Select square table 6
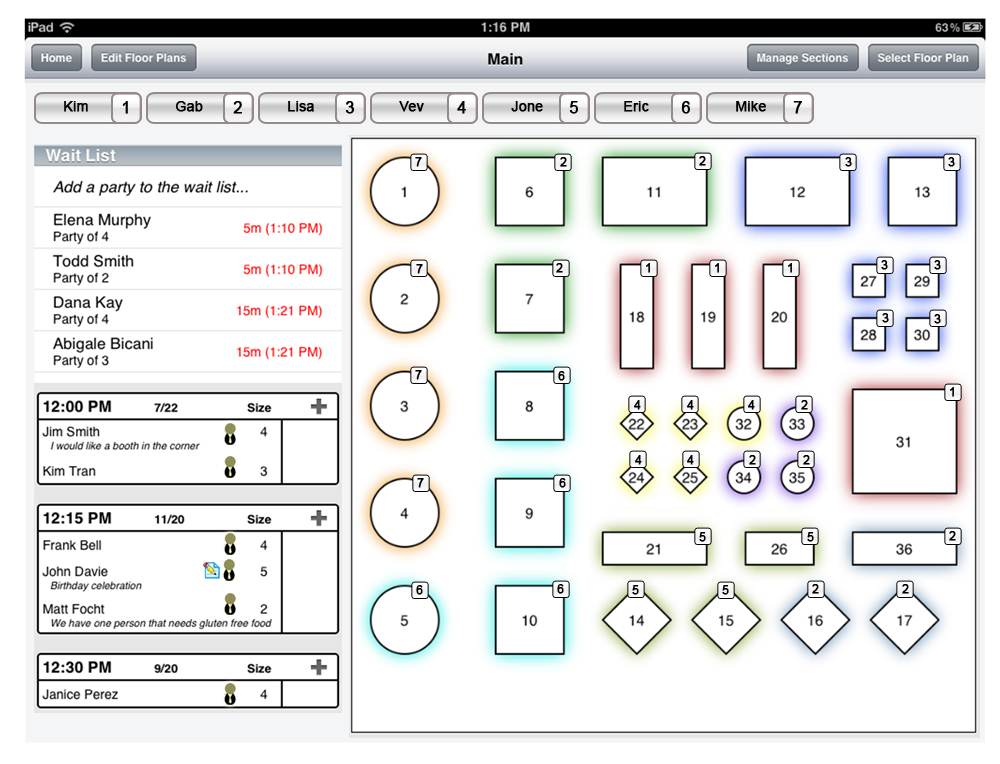 coord(529,191)
